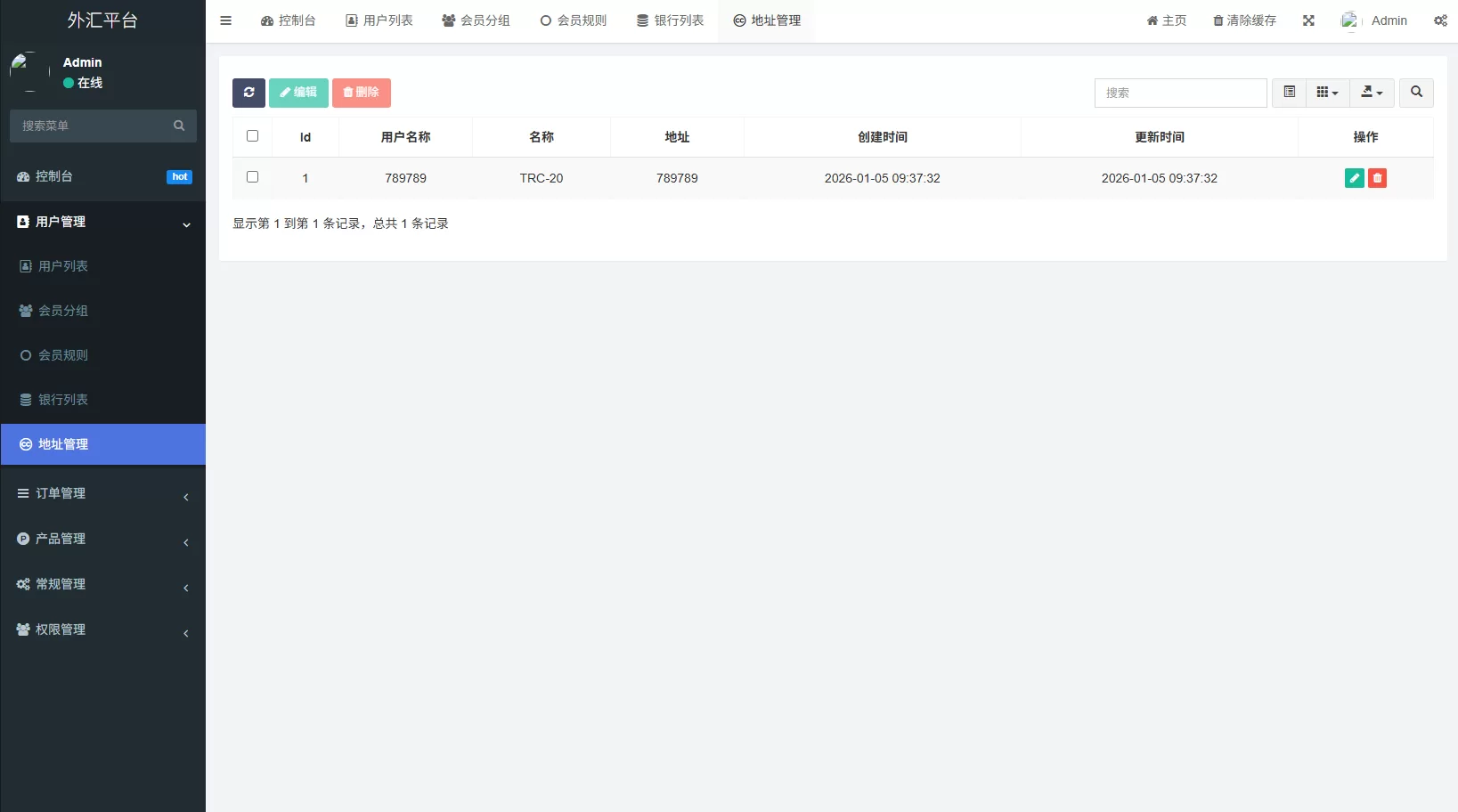Open the detail view icon next to search box
1458x812 pixels.
point(1288,92)
